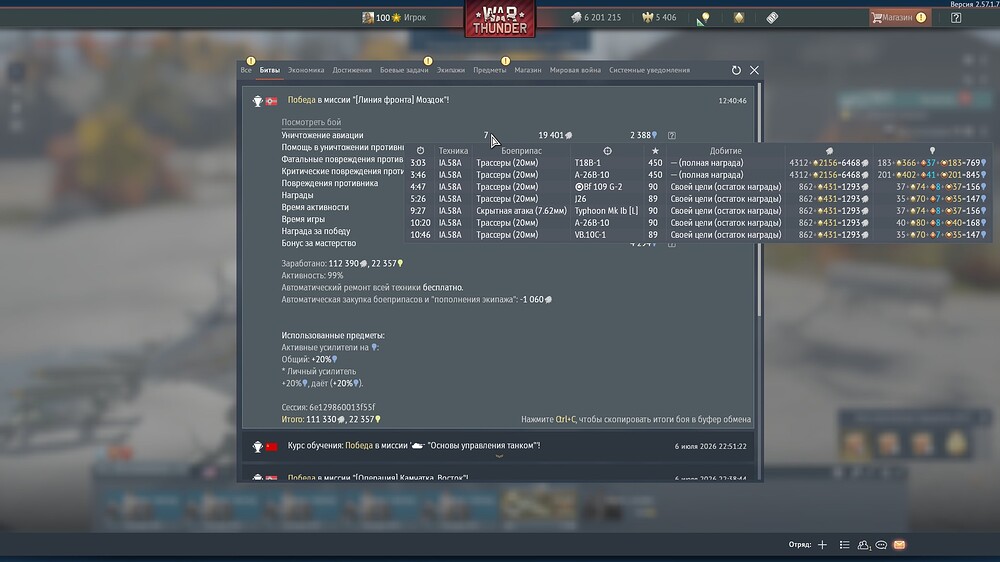Image resolution: width=1000 pixels, height=562 pixels.
Task: Click the Посмотреть бой replay link
Action: point(311,122)
